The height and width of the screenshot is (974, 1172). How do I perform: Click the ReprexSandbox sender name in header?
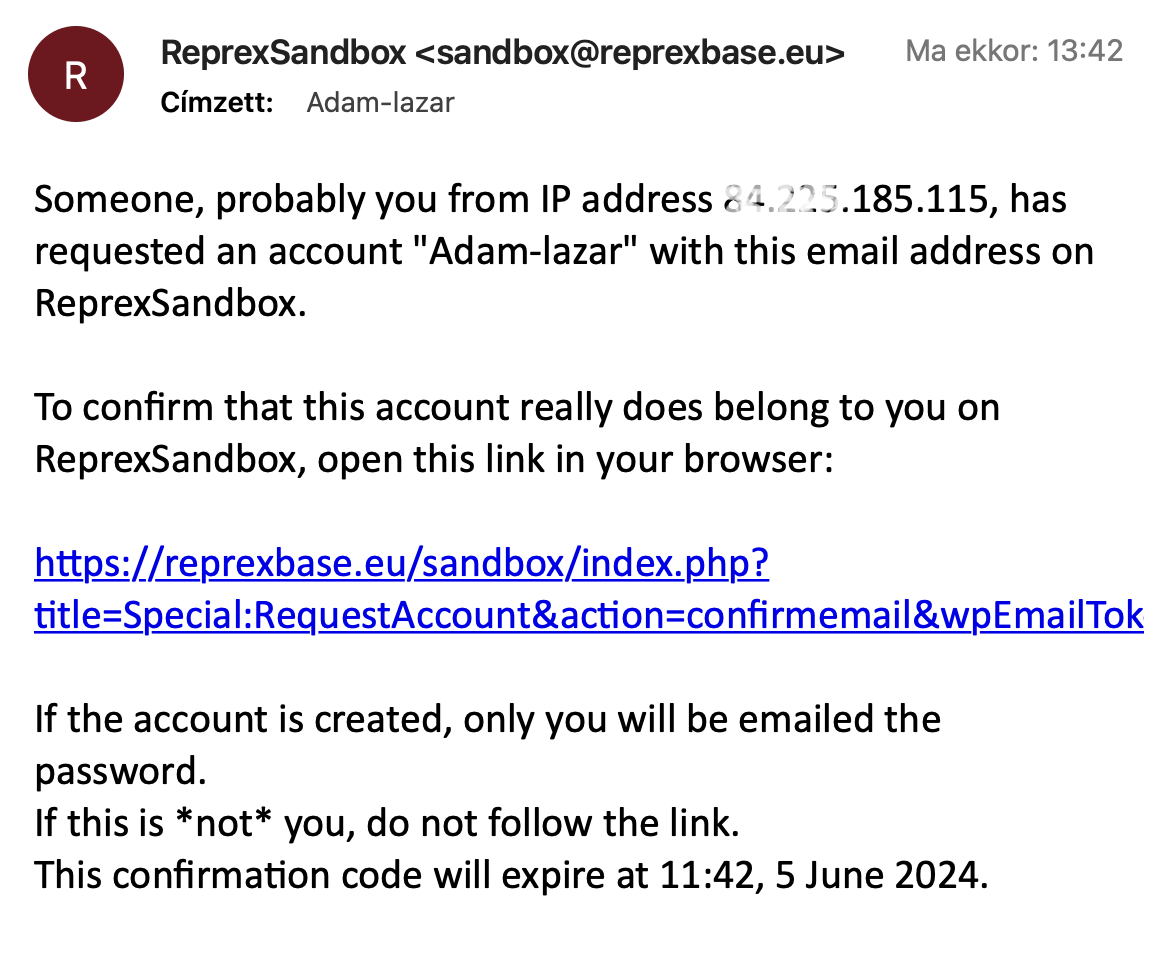[282, 52]
